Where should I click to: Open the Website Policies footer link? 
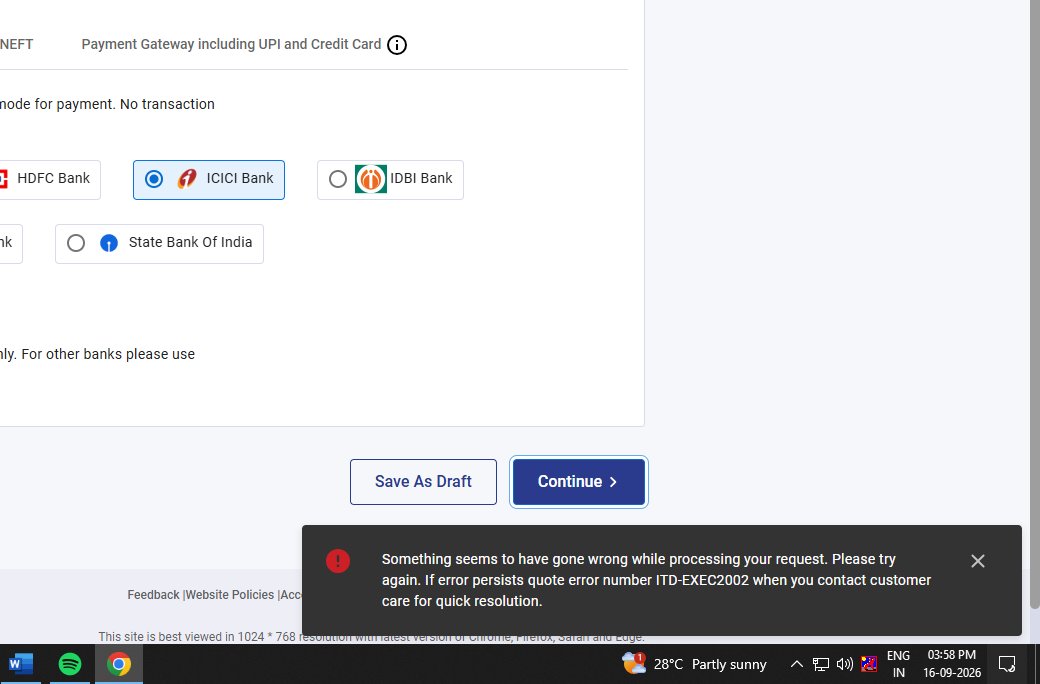click(229, 594)
